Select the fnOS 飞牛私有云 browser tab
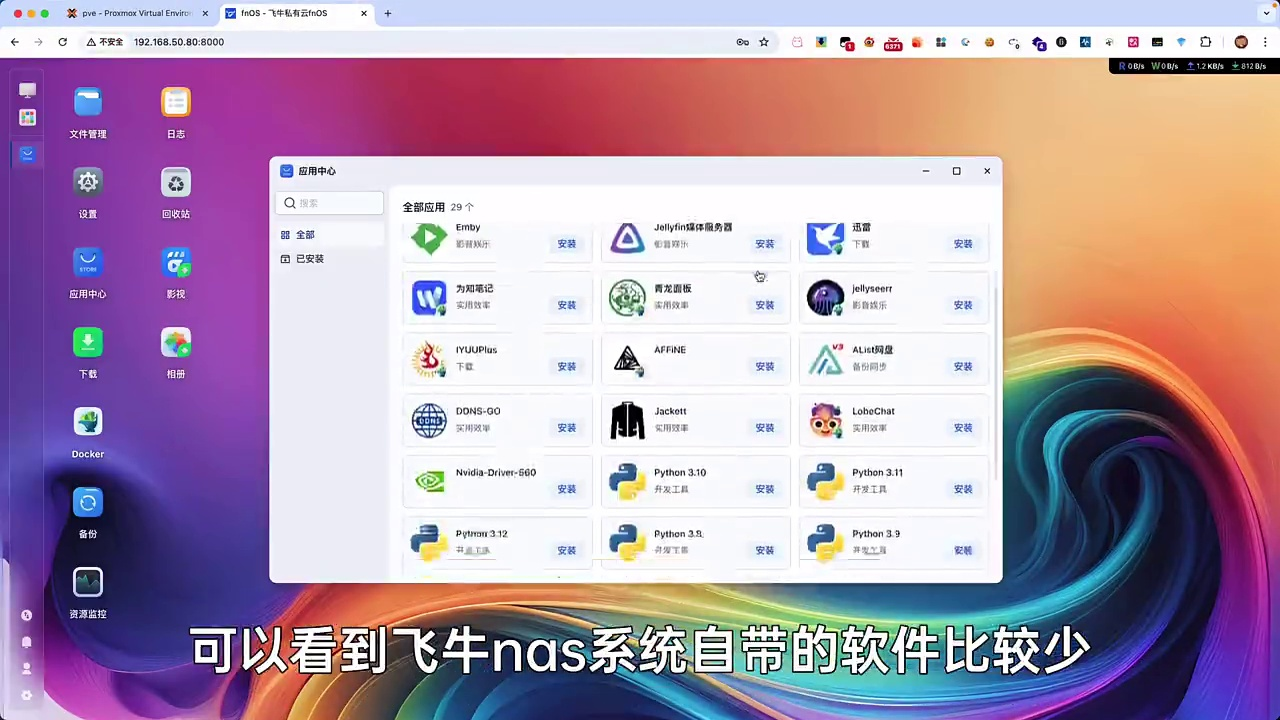The width and height of the screenshot is (1280, 720). (x=295, y=13)
